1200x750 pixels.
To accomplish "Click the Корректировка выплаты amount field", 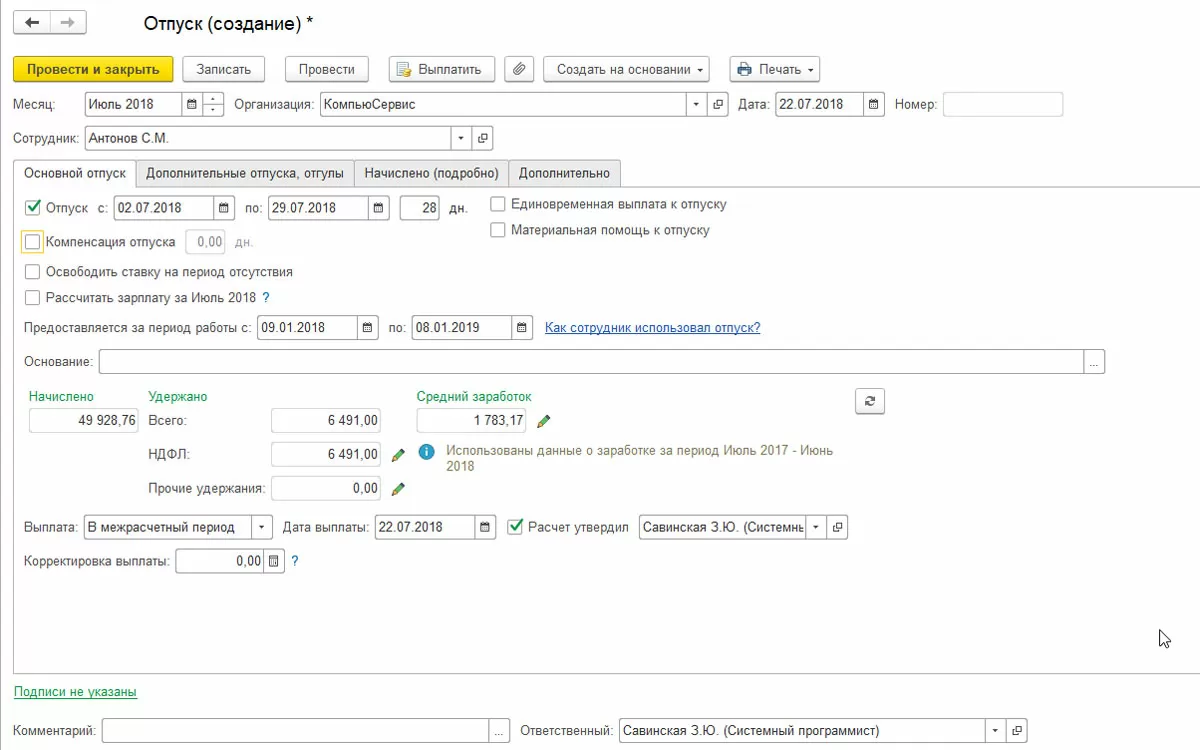I will click(220, 562).
